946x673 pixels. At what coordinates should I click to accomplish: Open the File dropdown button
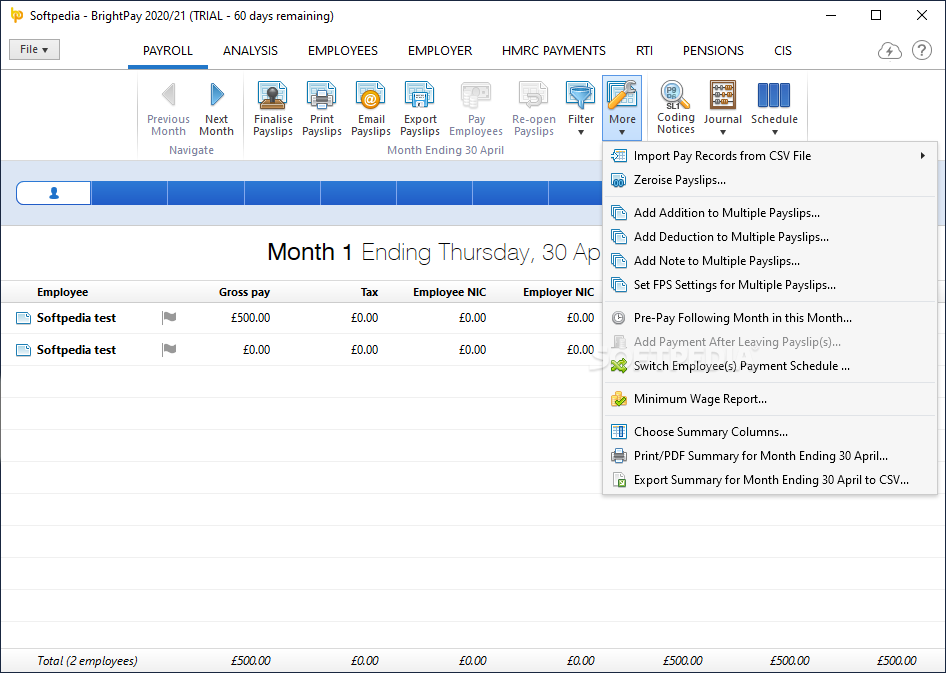click(34, 49)
